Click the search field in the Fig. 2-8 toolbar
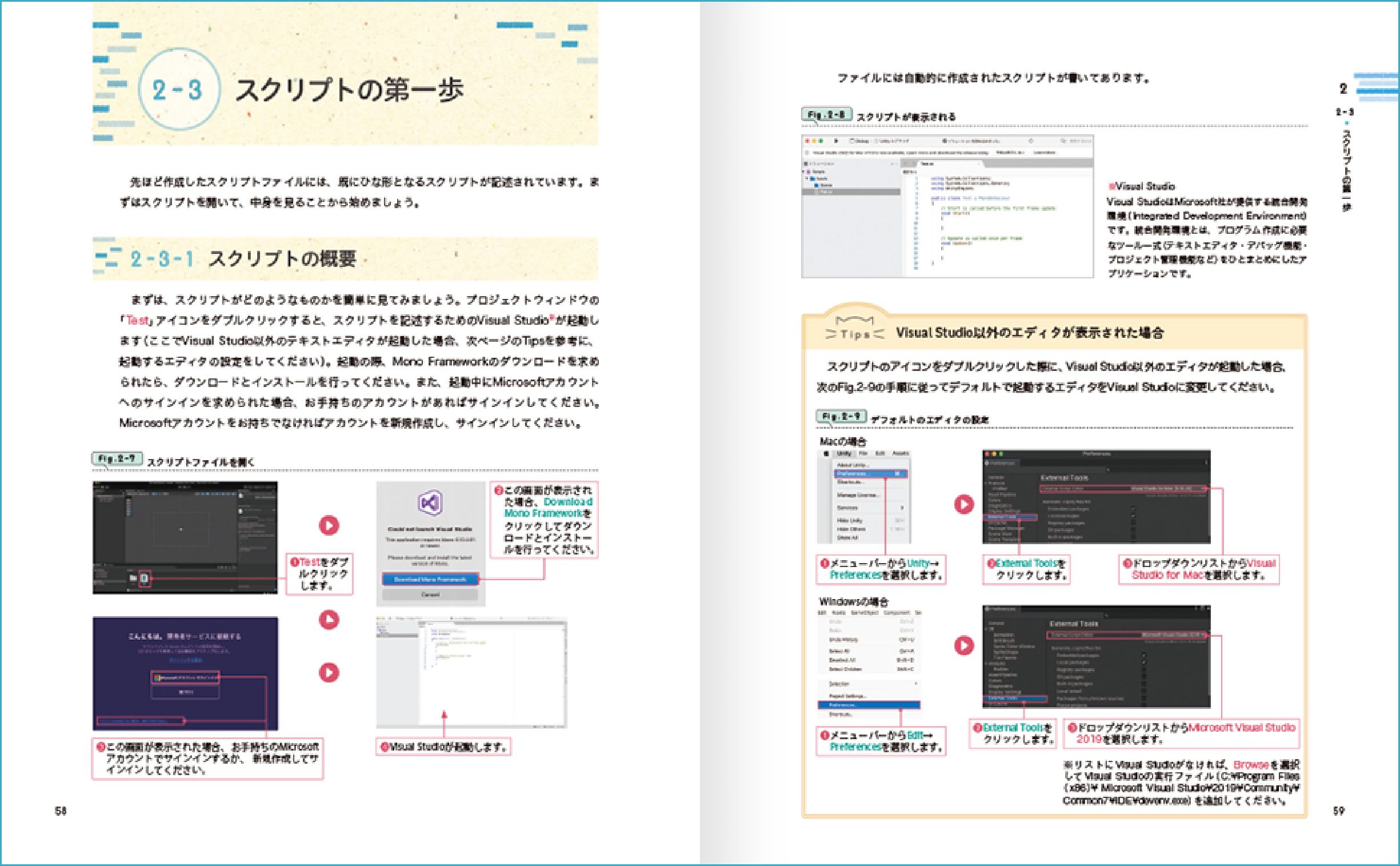This screenshot has height=866, width=1400. pyautogui.click(x=1078, y=141)
